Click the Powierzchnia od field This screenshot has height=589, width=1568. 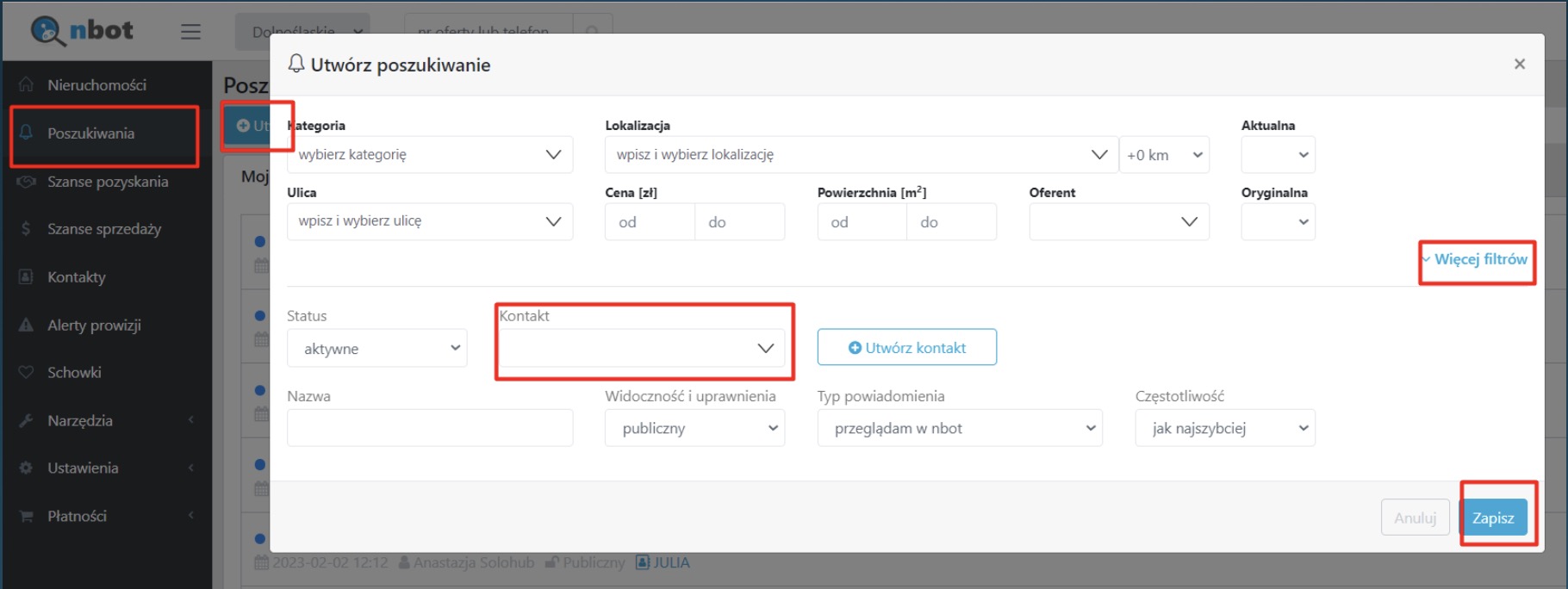tap(862, 222)
